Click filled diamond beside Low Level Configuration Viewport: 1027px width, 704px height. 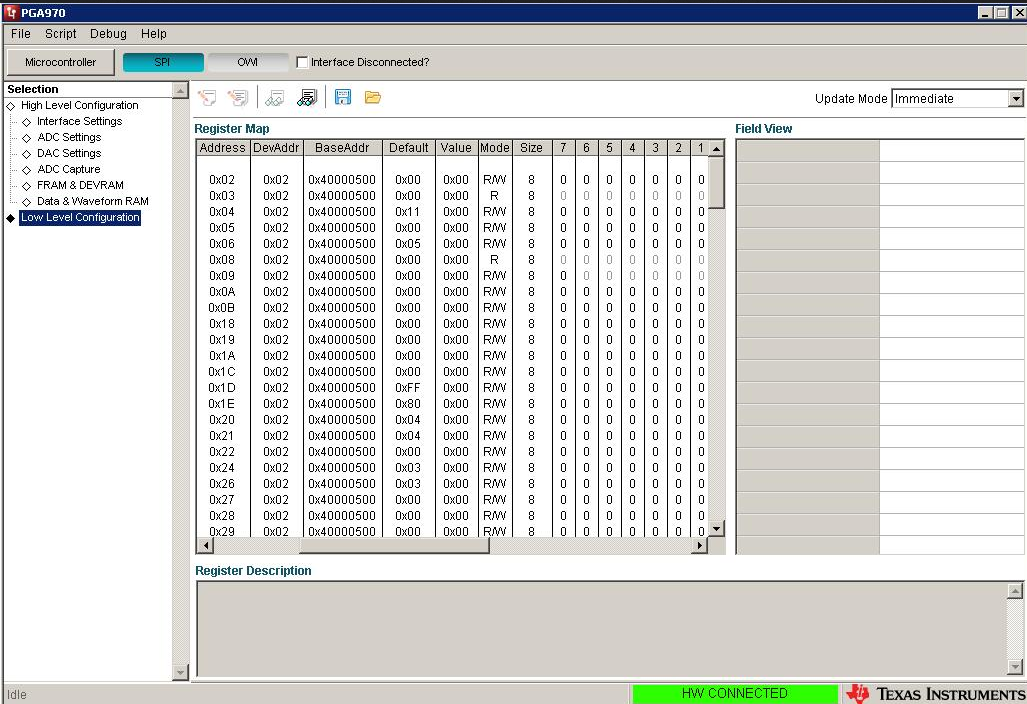[10, 218]
